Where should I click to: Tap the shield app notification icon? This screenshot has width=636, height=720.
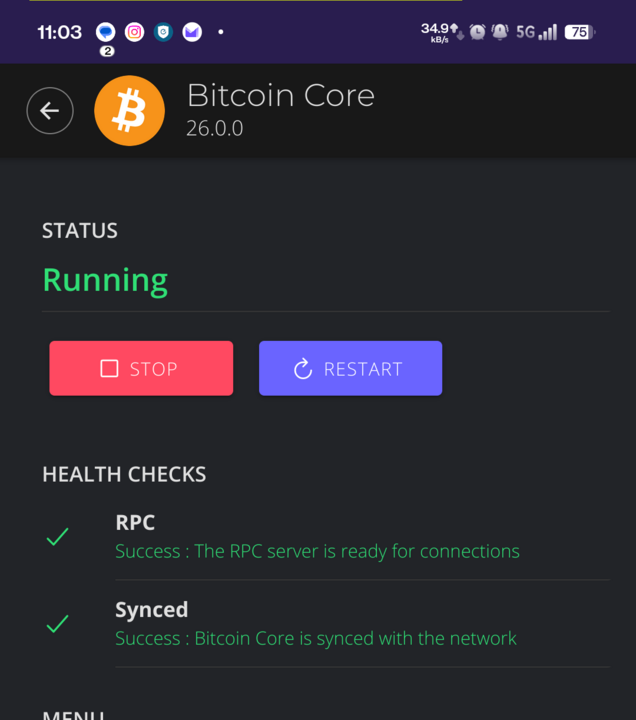tap(163, 32)
